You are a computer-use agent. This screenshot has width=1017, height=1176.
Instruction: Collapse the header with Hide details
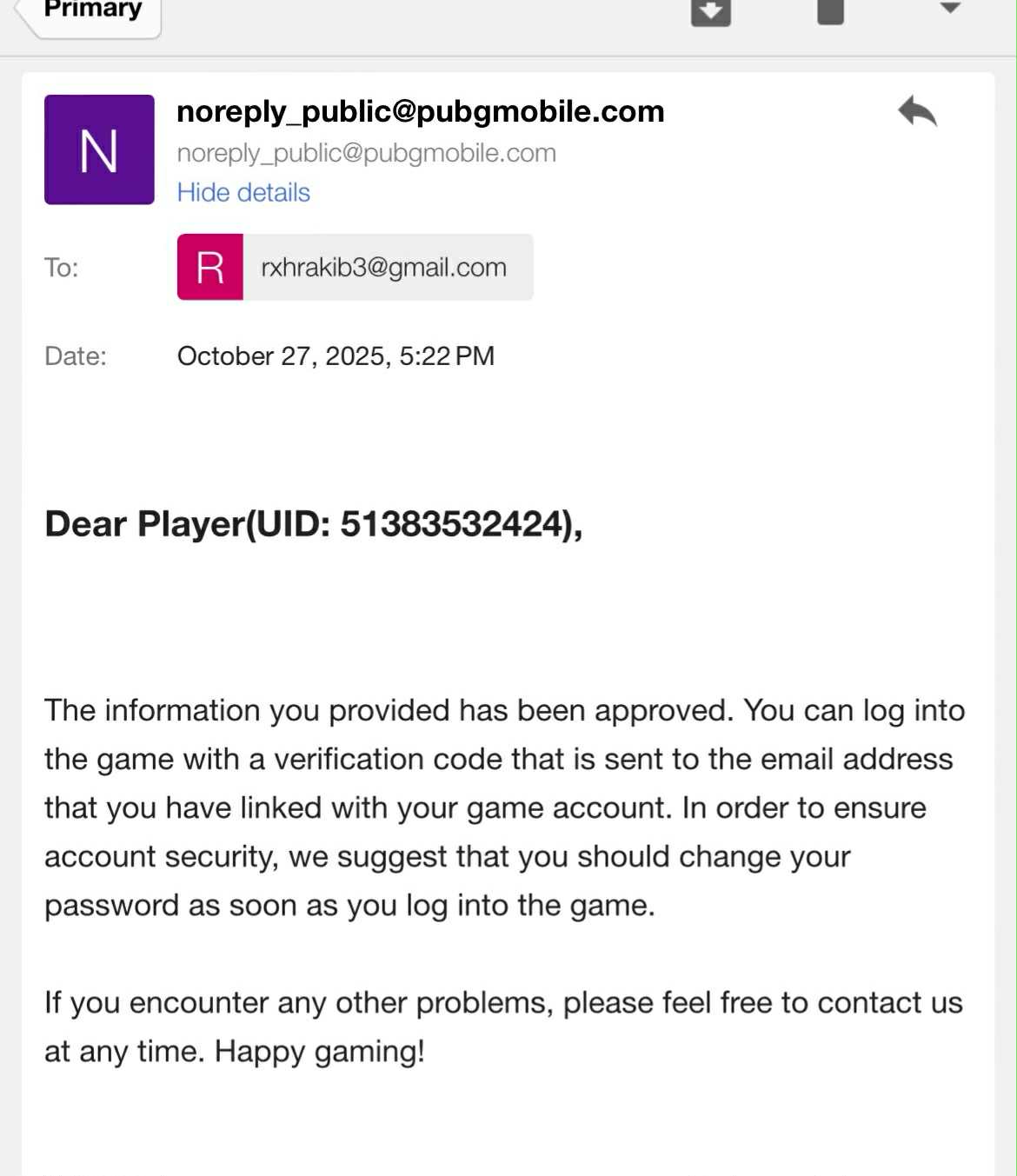[243, 192]
